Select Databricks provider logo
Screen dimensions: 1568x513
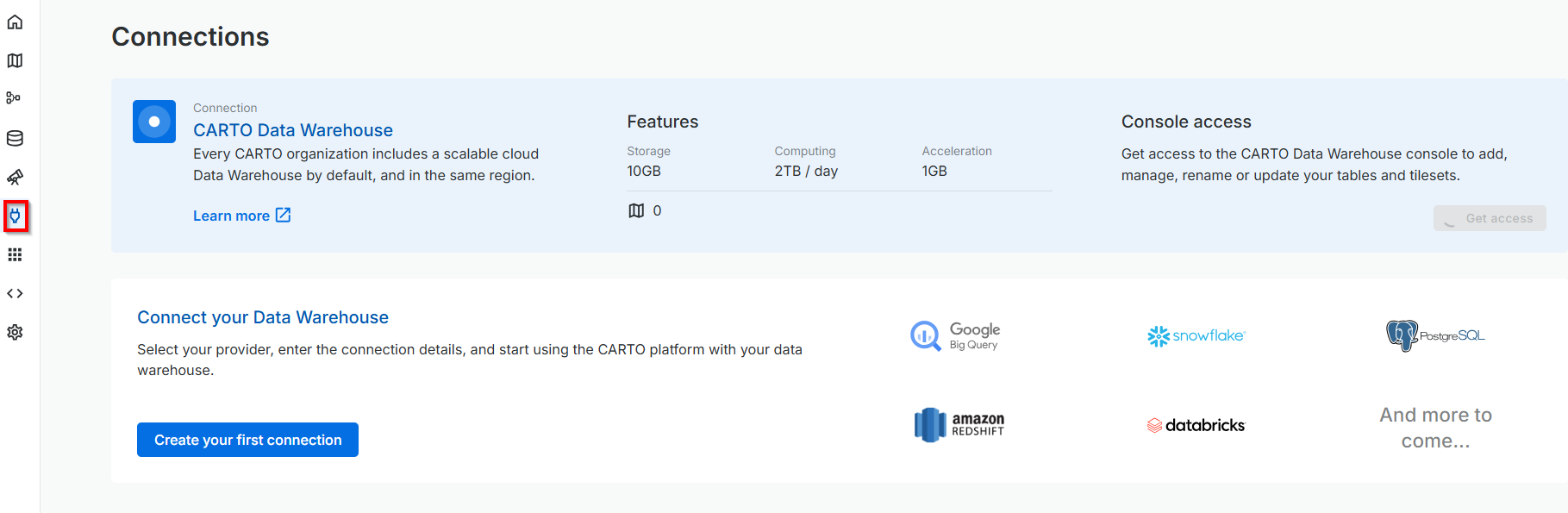(x=1196, y=425)
